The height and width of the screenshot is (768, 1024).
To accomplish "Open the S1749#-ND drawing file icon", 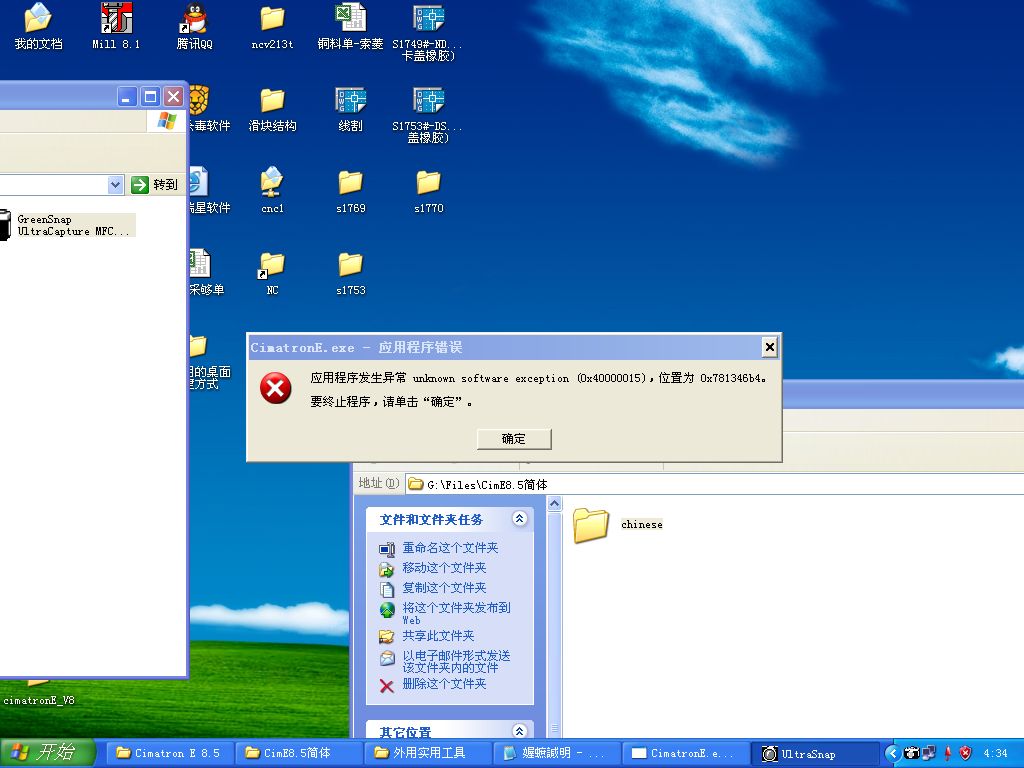I will click(x=428, y=33).
